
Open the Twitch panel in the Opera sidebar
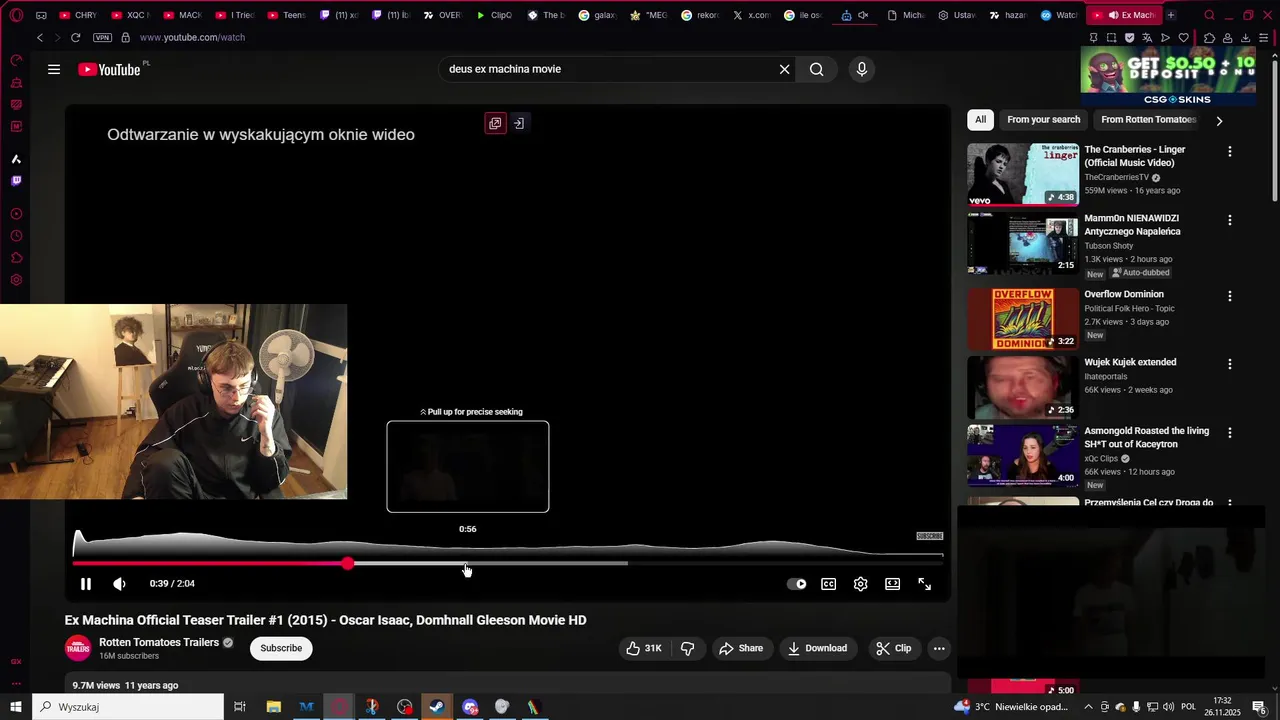(x=16, y=181)
